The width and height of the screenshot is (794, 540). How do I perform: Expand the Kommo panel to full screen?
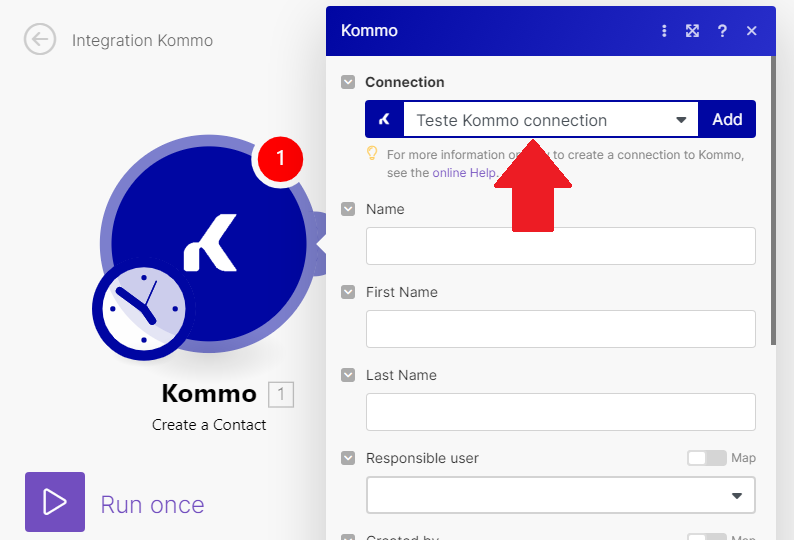tap(692, 31)
